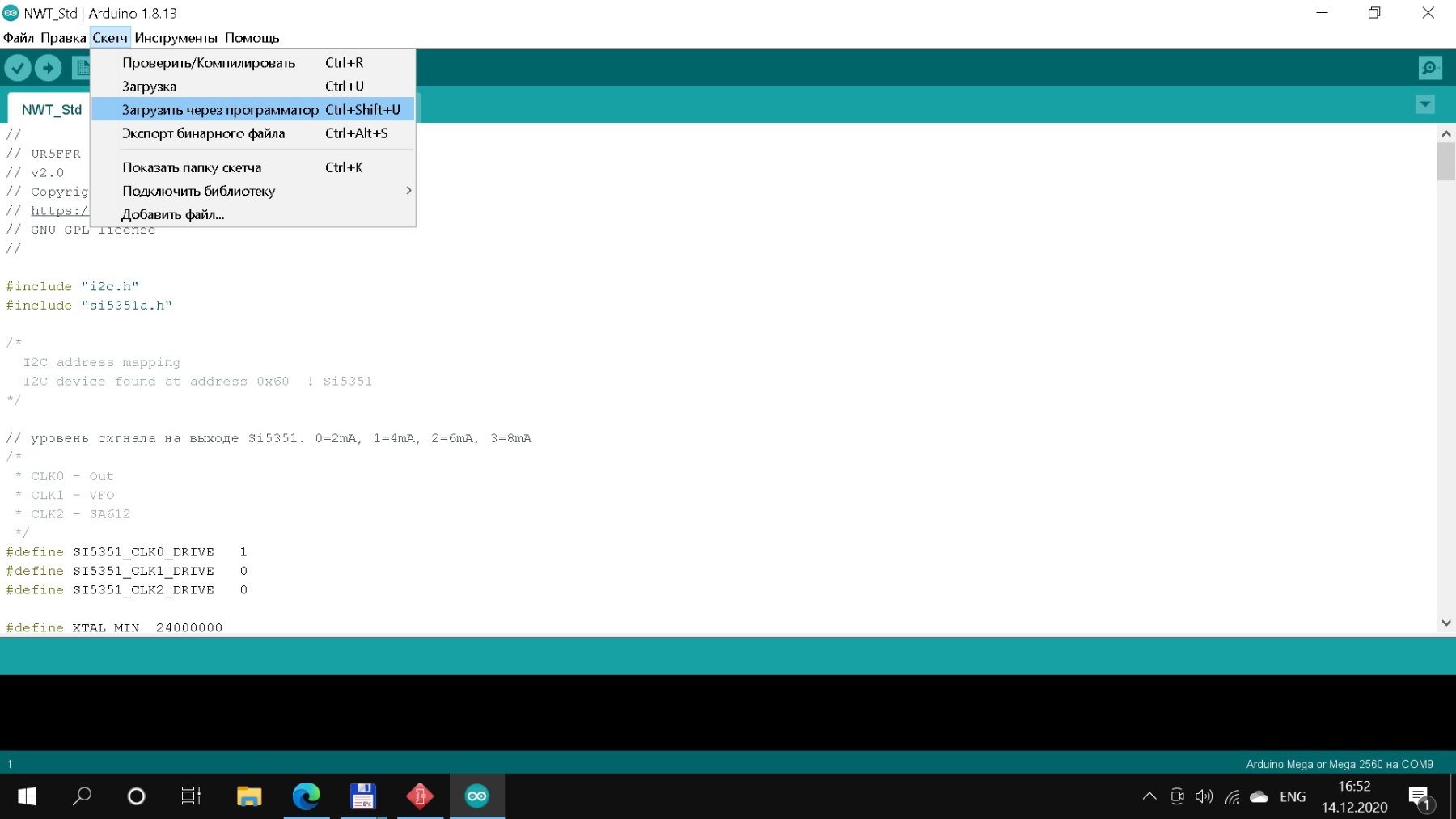The image size is (1456, 819).
Task: Click the editor scrollbar up arrow
Action: (x=1446, y=134)
